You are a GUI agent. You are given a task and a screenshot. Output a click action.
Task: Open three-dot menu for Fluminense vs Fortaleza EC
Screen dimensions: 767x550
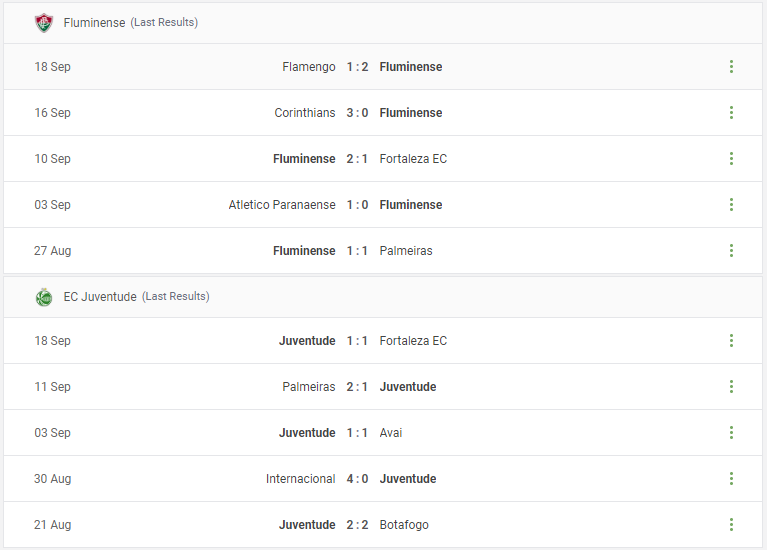point(731,159)
